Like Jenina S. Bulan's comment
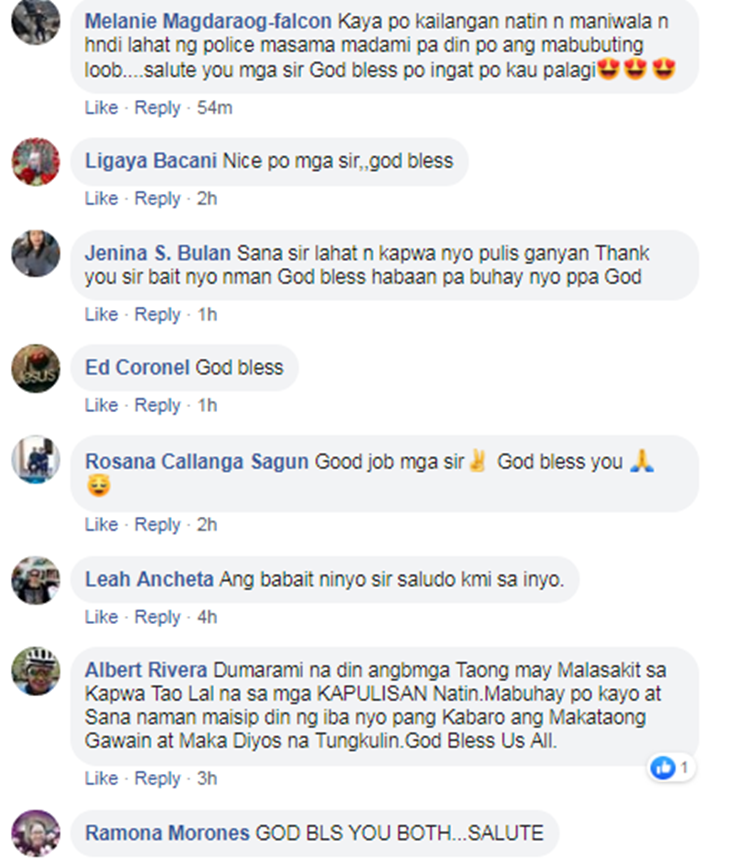Viewport: 750px width, 859px height. tap(101, 314)
